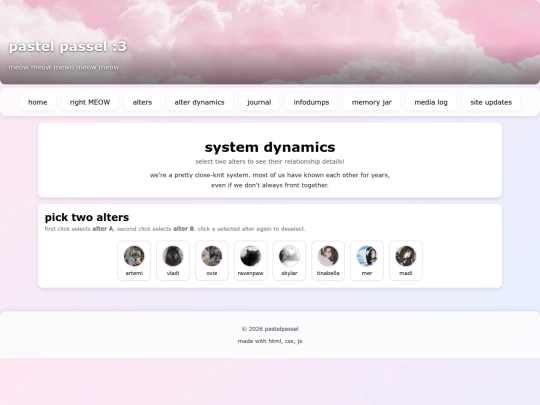Viewport: 540px width, 405px height.
Task: Click the meow meow mewo tagline
Action: click(64, 67)
